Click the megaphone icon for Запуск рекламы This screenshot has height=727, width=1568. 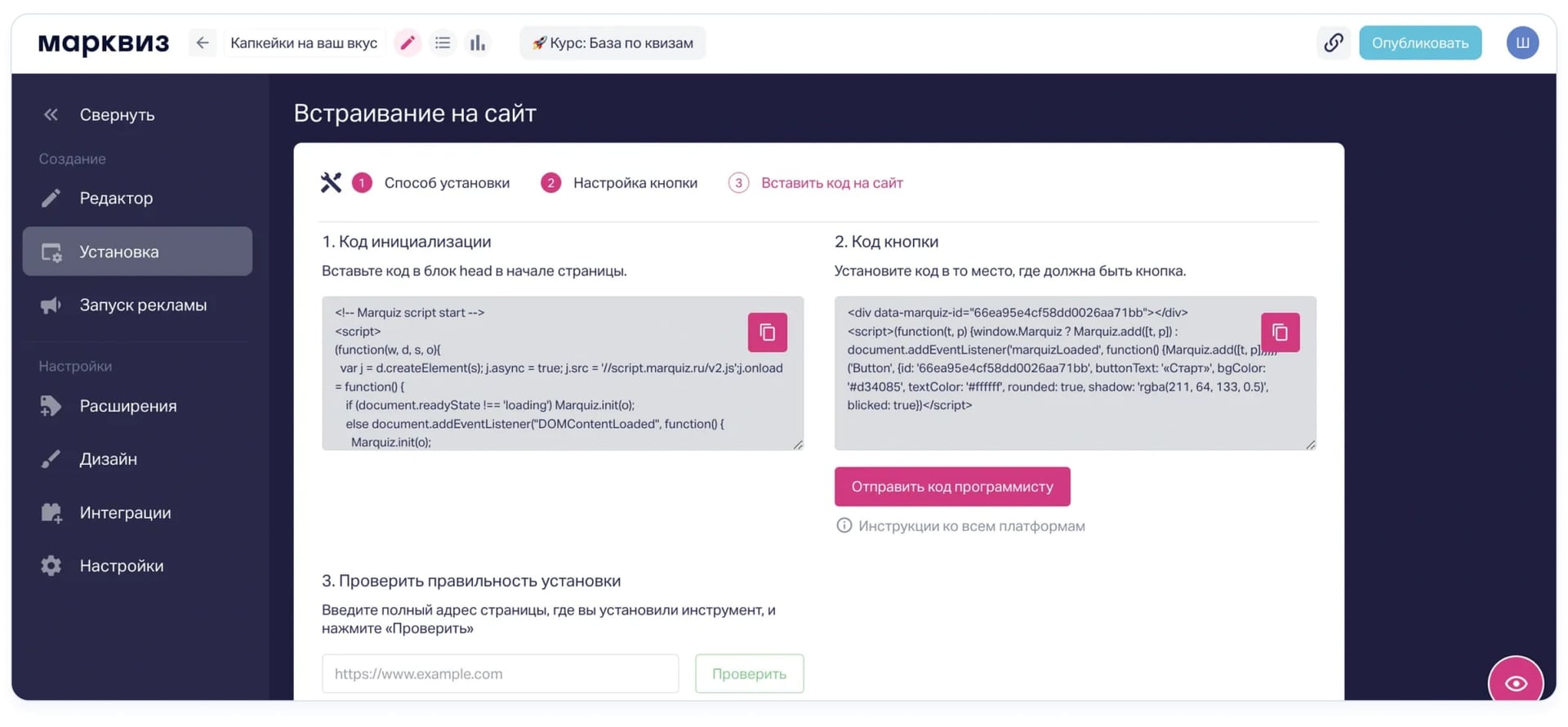click(51, 305)
